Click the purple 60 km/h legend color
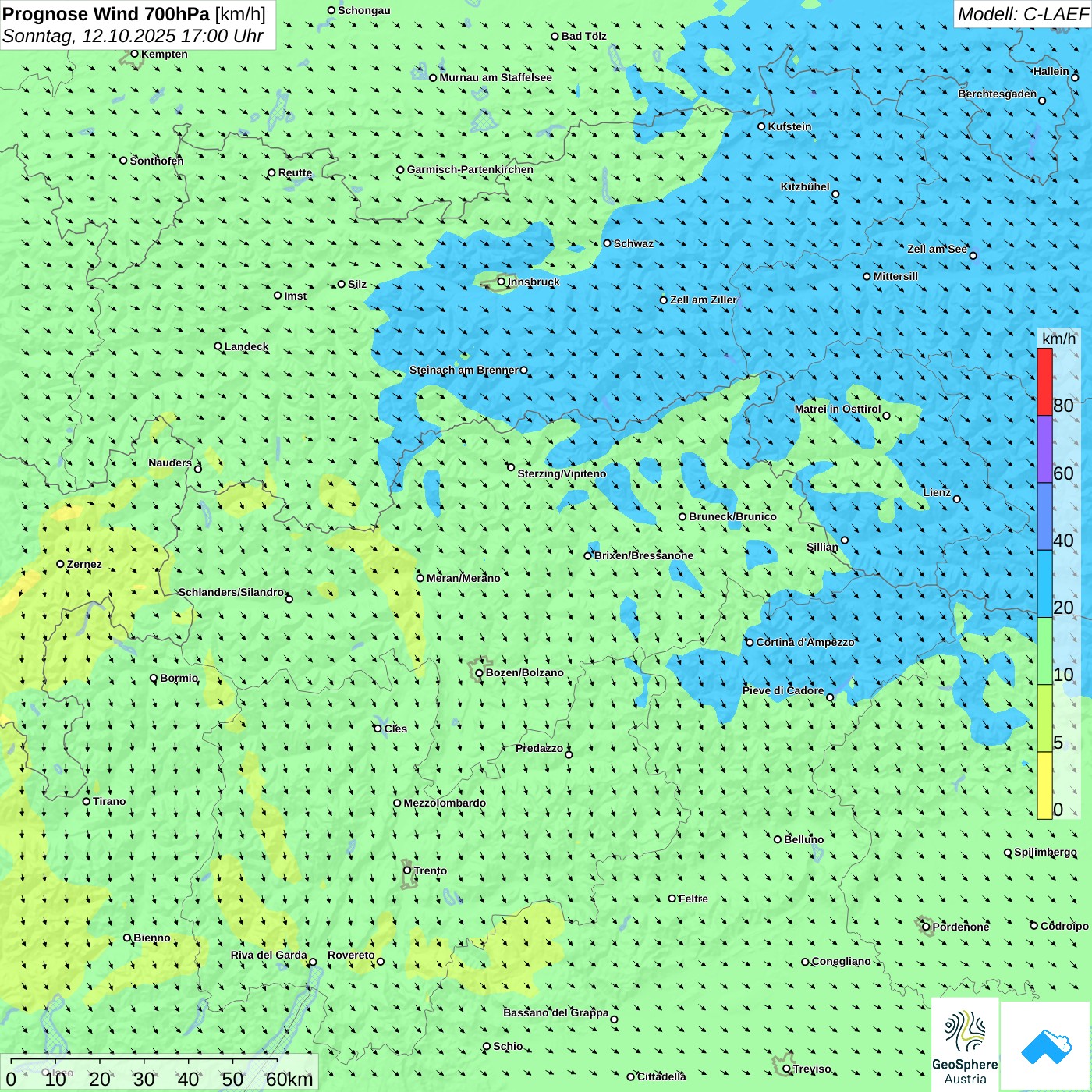 pos(1044,449)
